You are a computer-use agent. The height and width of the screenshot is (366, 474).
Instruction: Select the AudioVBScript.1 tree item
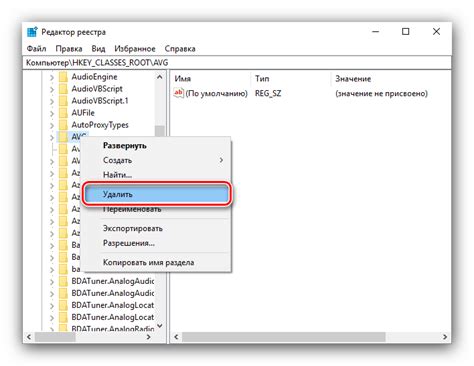(100, 101)
